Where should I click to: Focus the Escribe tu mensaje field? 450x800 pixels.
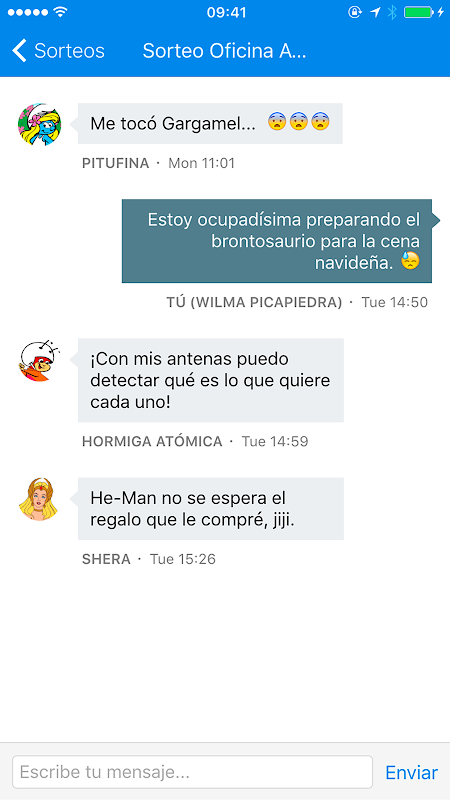point(192,772)
